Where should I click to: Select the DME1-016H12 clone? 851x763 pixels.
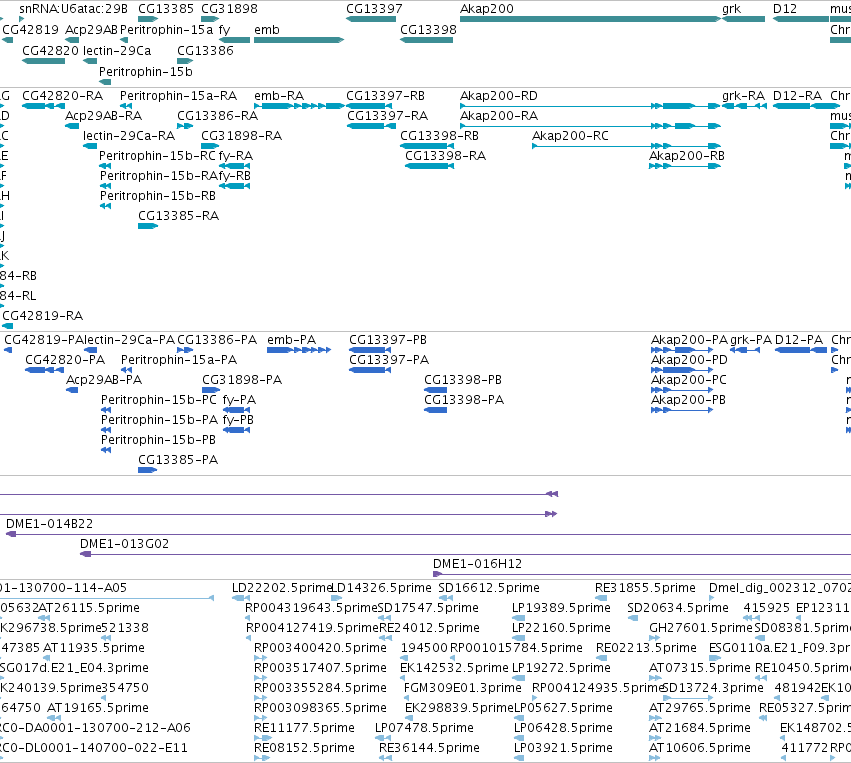(x=642, y=574)
